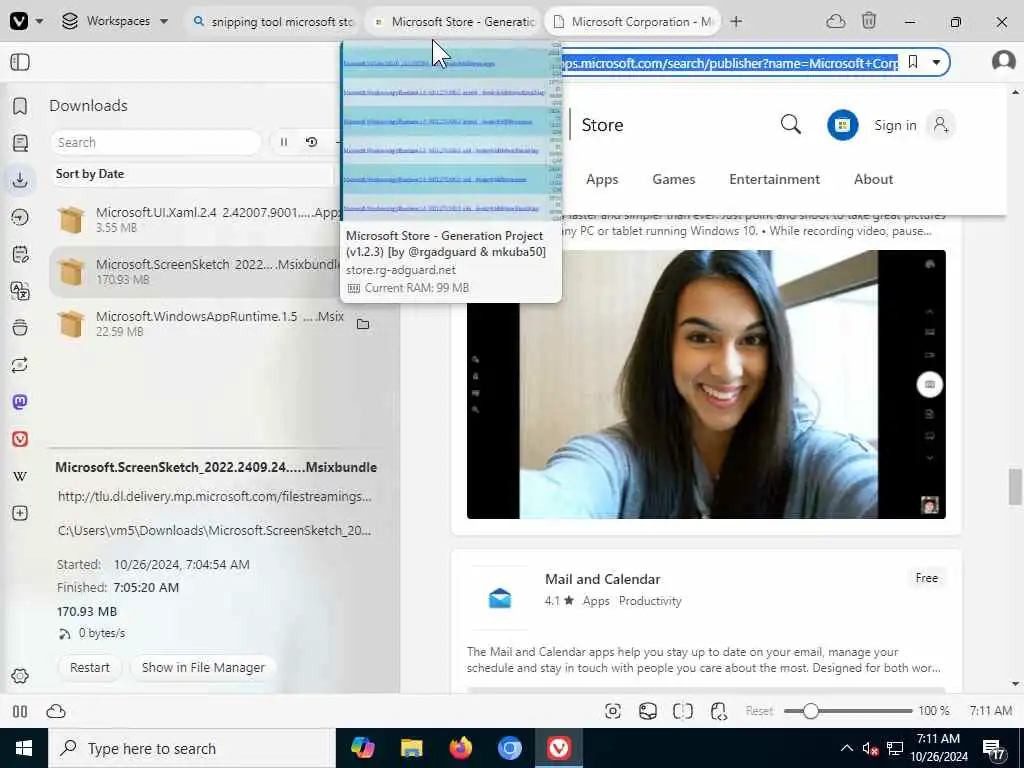Open the Bookmarks panel
The width and height of the screenshot is (1024, 768).
(20, 106)
